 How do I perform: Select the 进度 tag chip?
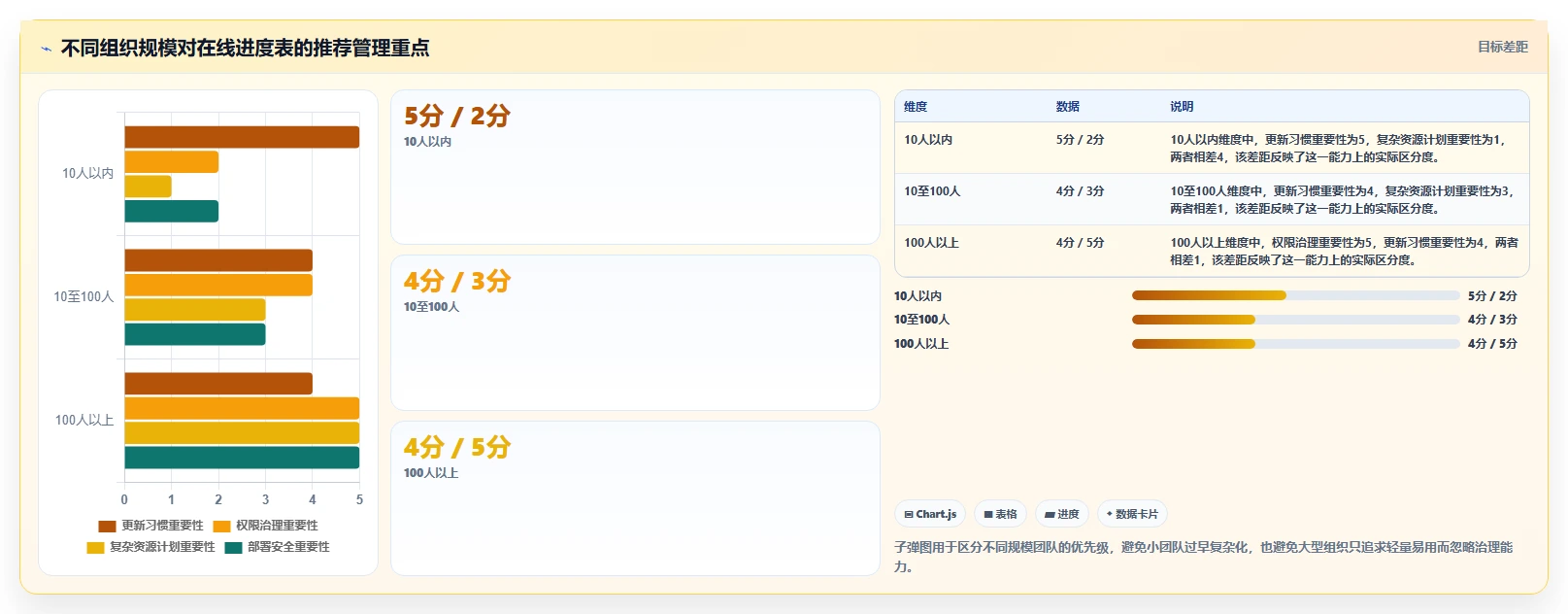pos(1062,514)
